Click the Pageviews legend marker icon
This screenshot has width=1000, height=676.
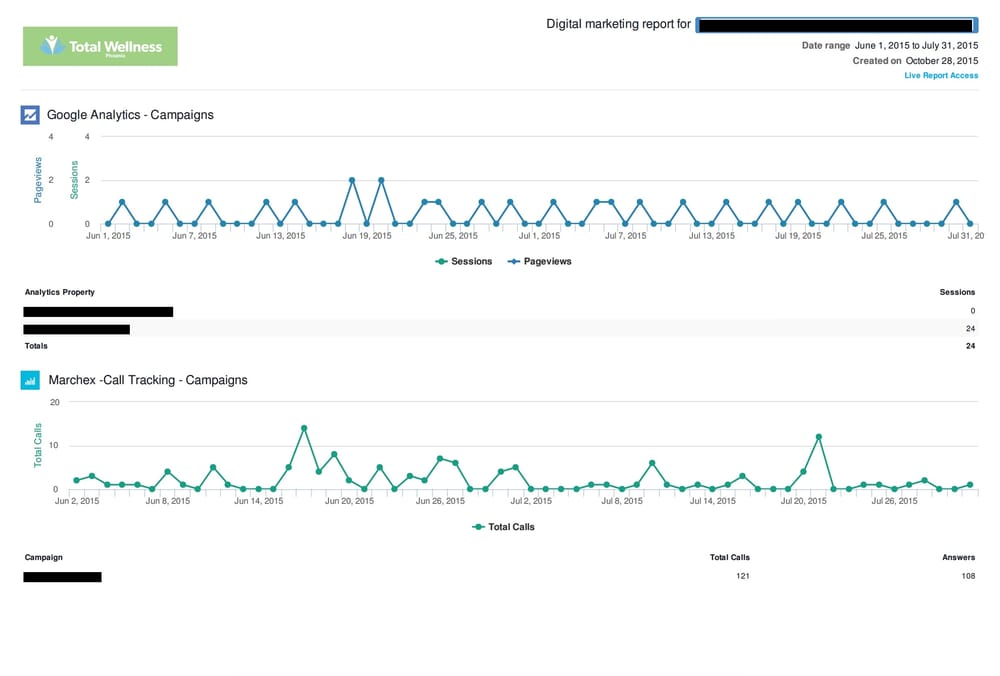coord(513,262)
